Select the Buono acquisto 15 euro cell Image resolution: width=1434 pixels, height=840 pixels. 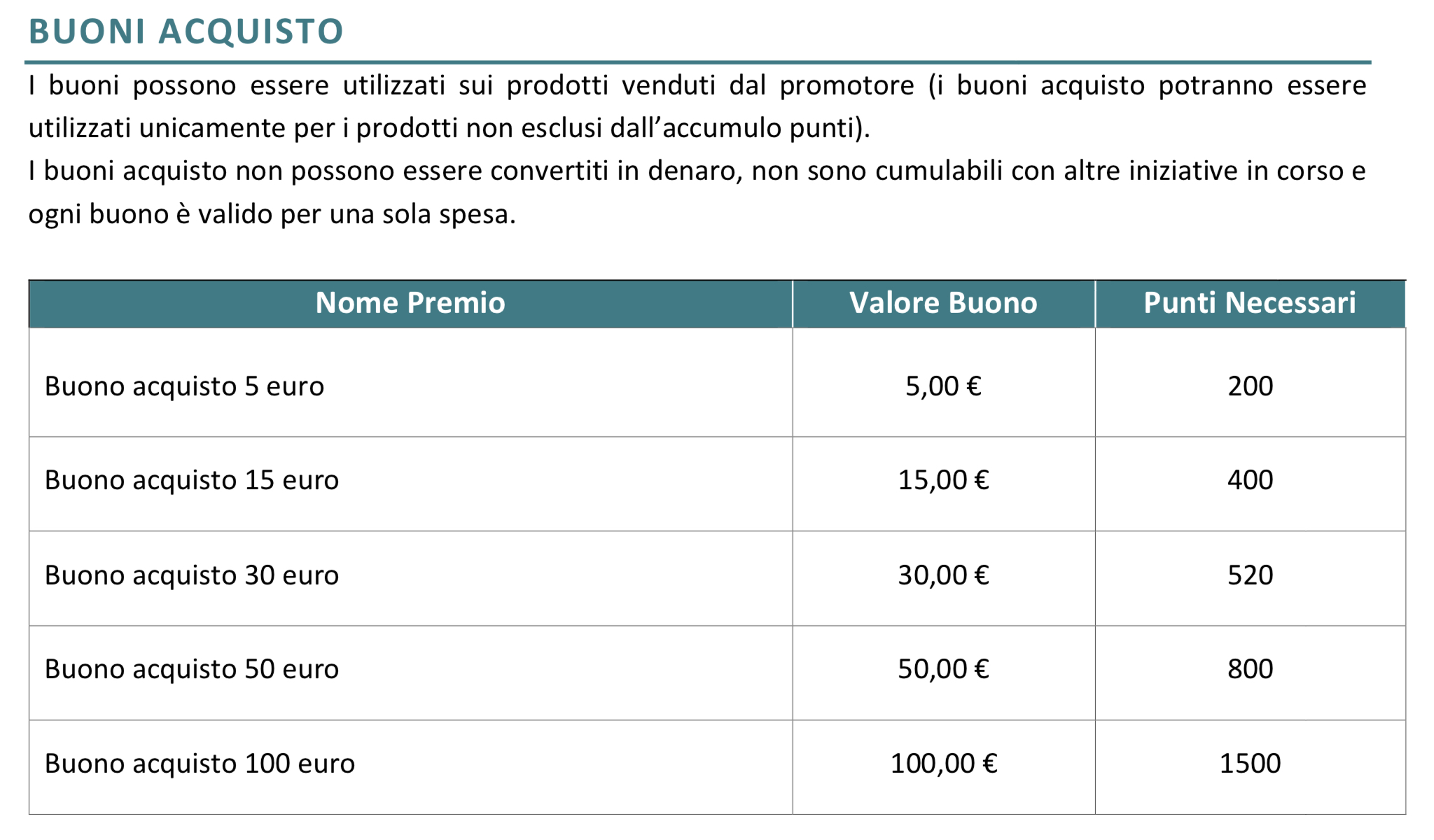[191, 480]
